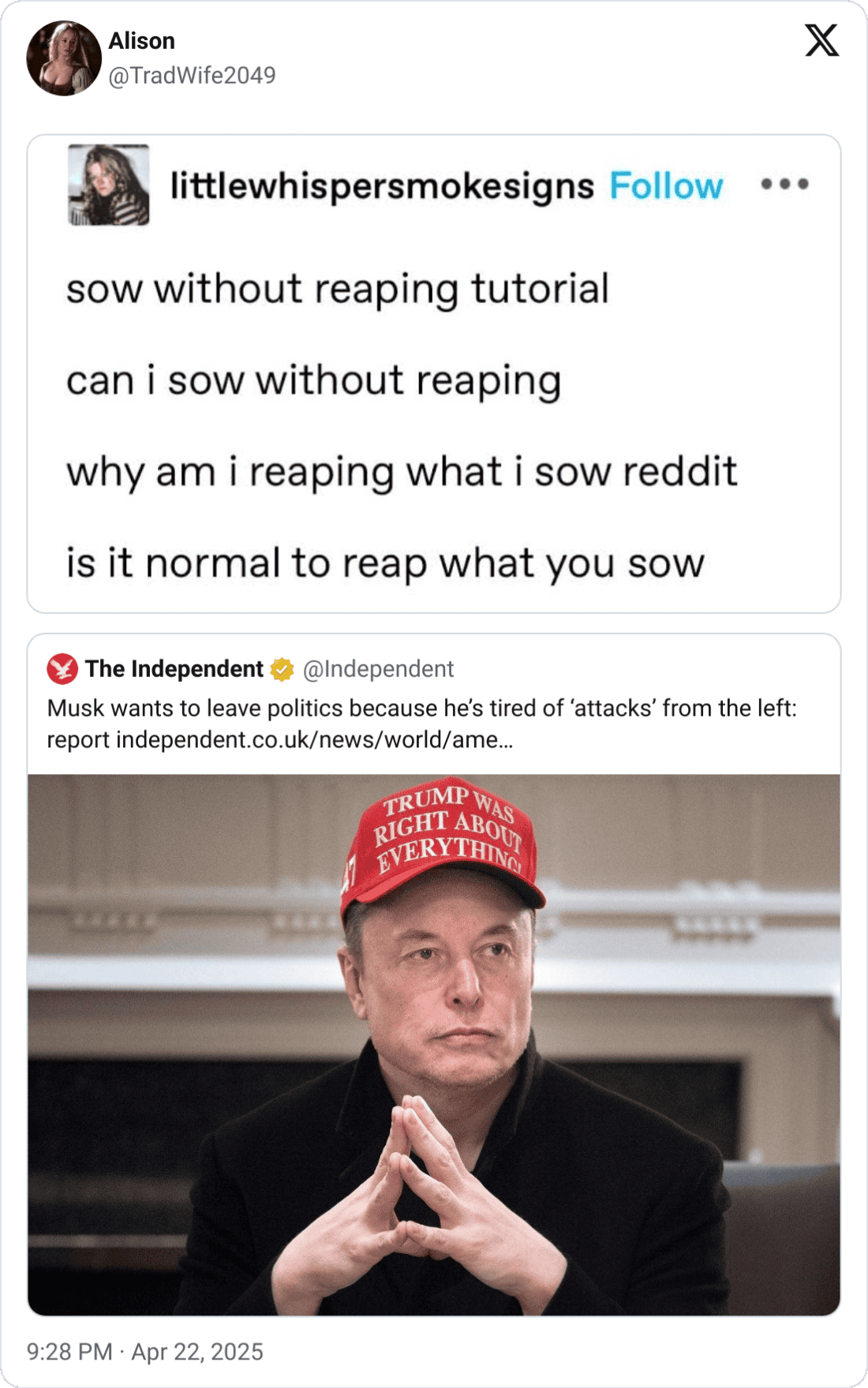Viewport: 868px width, 1388px height.
Task: Click the littlewhispersmokesigns avatar
Action: coord(109,185)
